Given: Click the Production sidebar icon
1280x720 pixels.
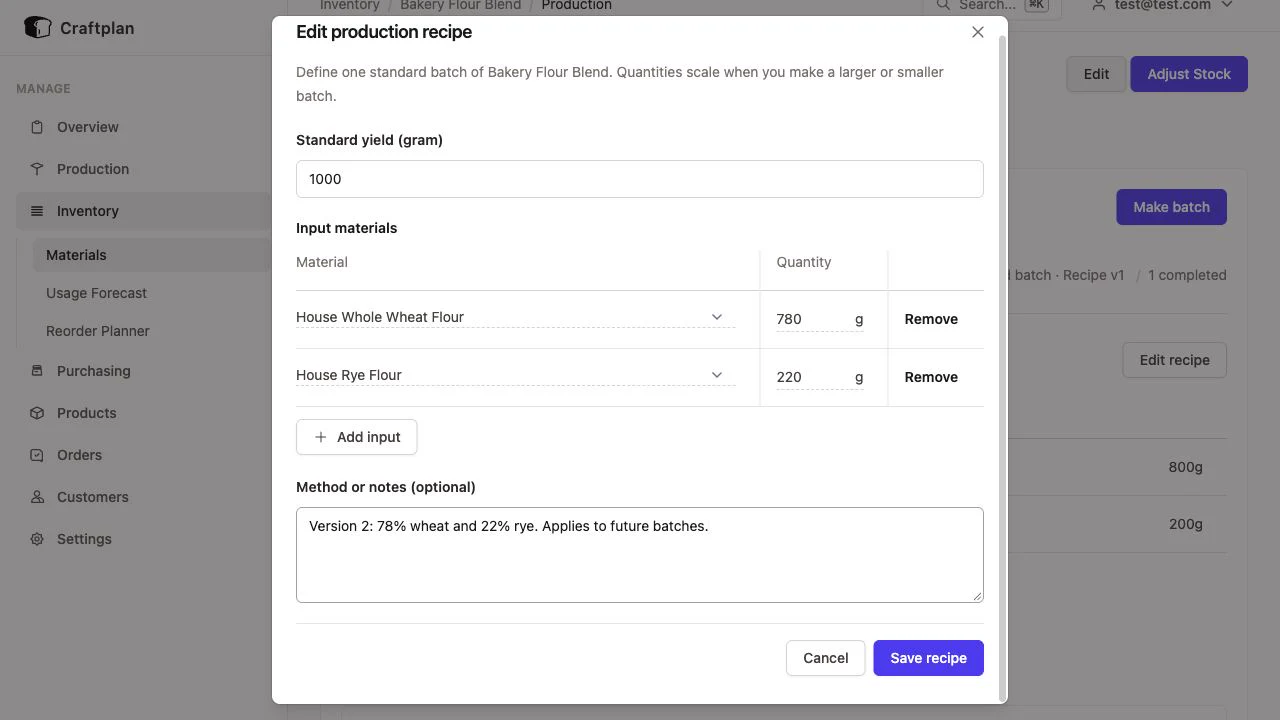Looking at the screenshot, I should pyautogui.click(x=37, y=169).
